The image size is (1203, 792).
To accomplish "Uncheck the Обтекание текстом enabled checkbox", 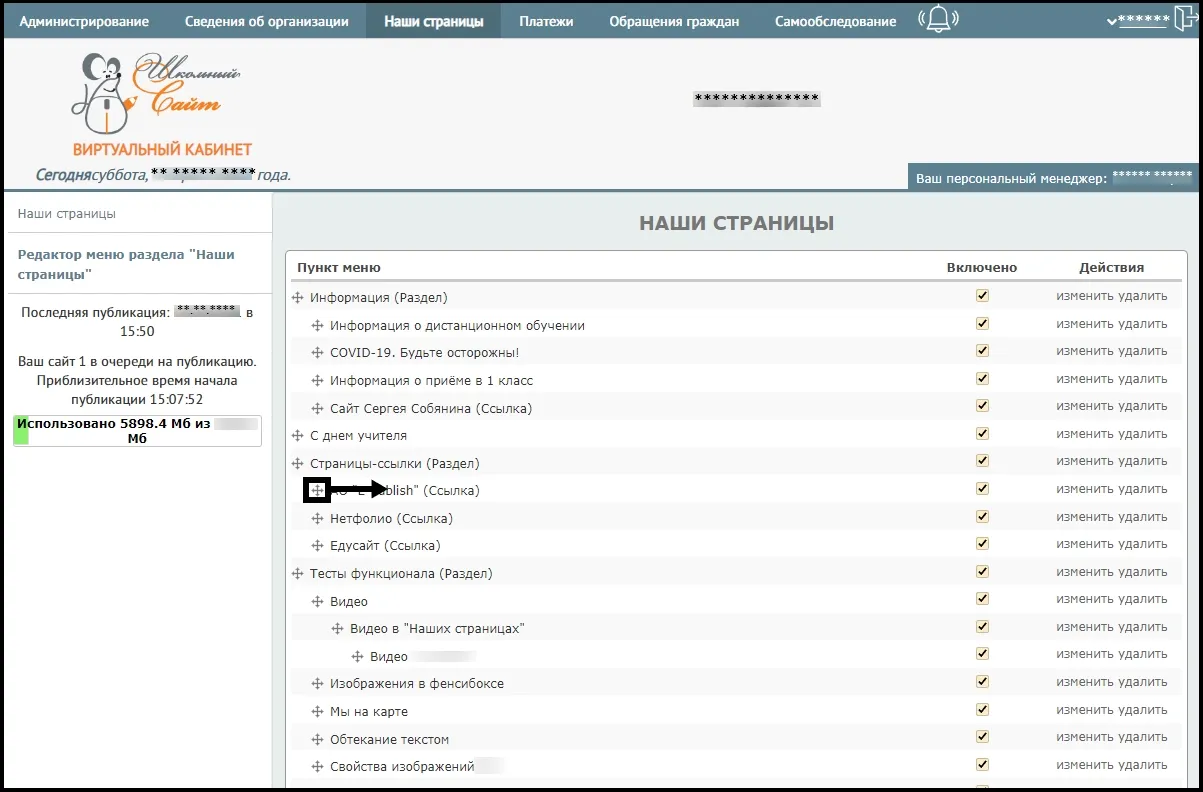I will coord(982,737).
